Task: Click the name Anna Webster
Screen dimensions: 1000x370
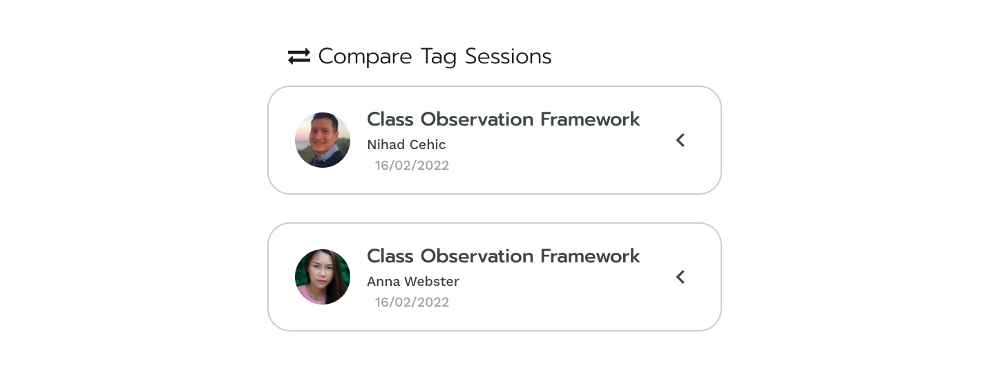Action: tap(413, 281)
